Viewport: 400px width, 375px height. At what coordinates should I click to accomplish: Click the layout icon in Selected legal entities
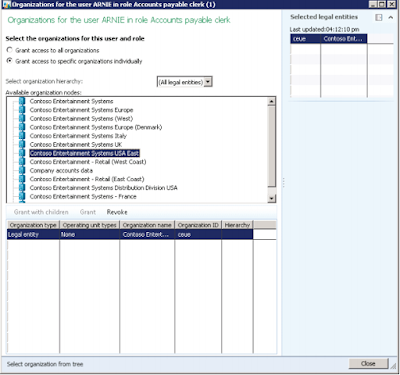pos(379,17)
